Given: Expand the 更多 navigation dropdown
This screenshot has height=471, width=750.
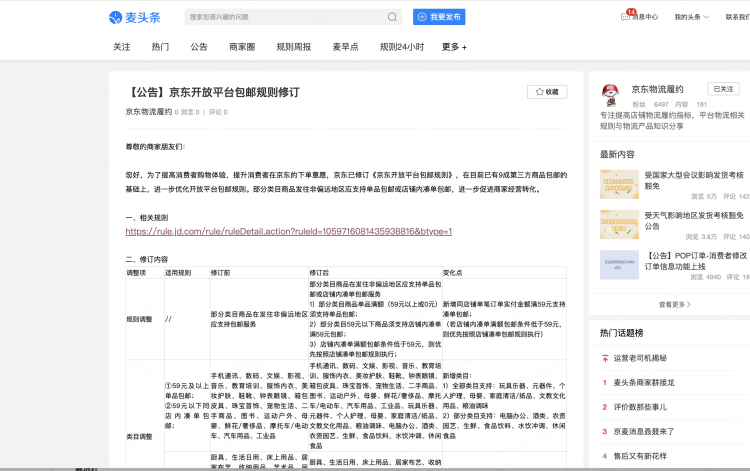Looking at the screenshot, I should (x=454, y=47).
